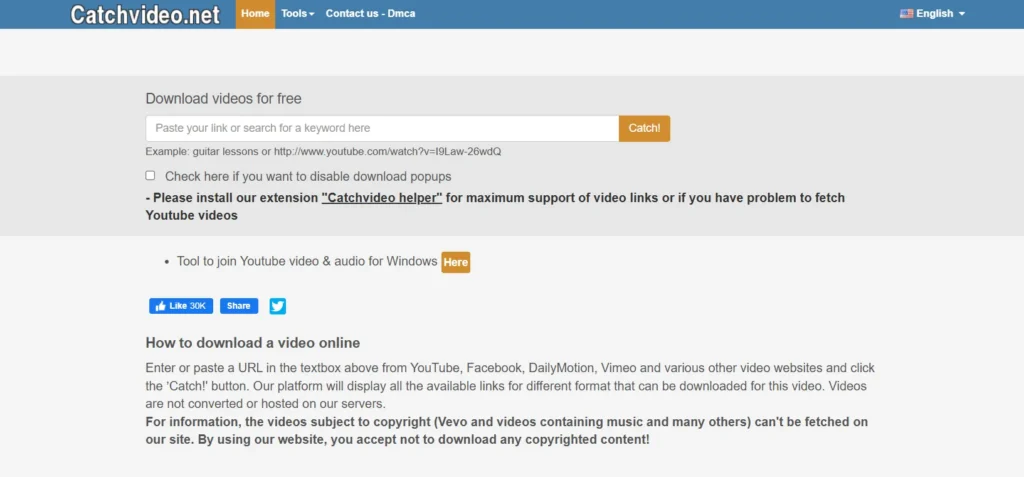
Task: Click the orange Here button
Action: [455, 262]
